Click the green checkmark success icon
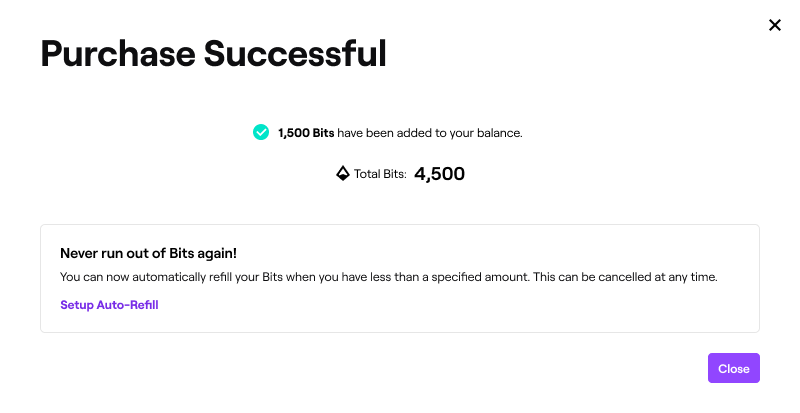Screen dimensions: 800x413 coord(261,132)
